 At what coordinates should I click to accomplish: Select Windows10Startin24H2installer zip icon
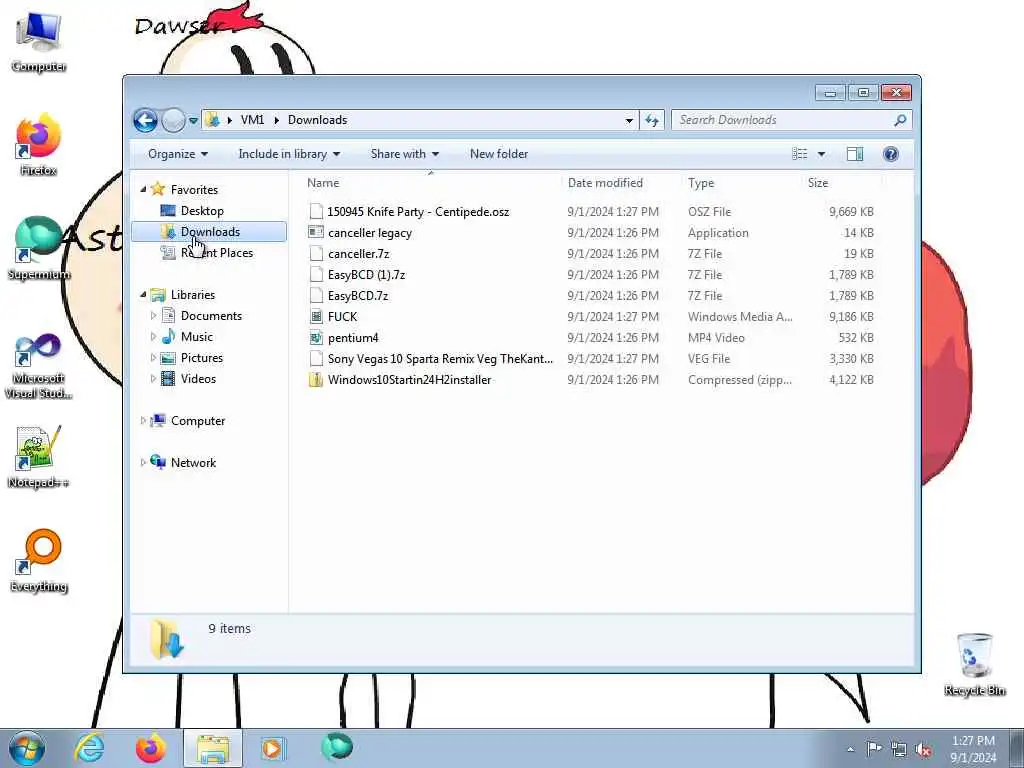(316, 379)
